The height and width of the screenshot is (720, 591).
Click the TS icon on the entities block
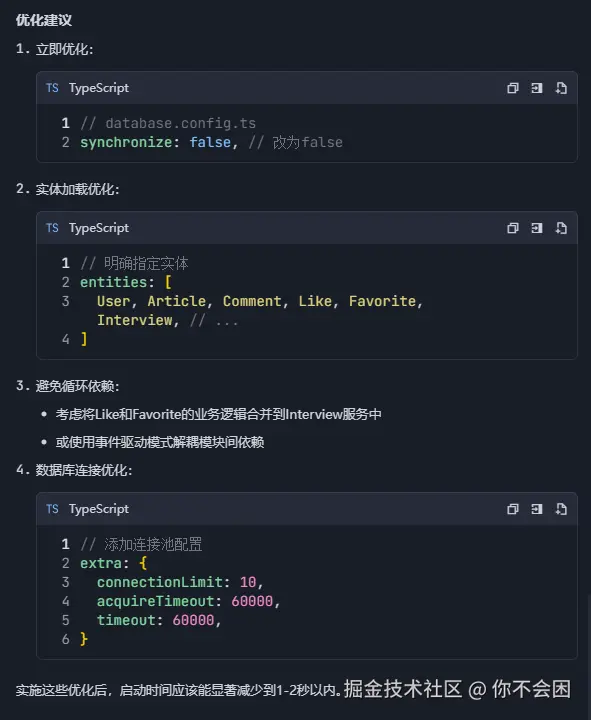(52, 228)
